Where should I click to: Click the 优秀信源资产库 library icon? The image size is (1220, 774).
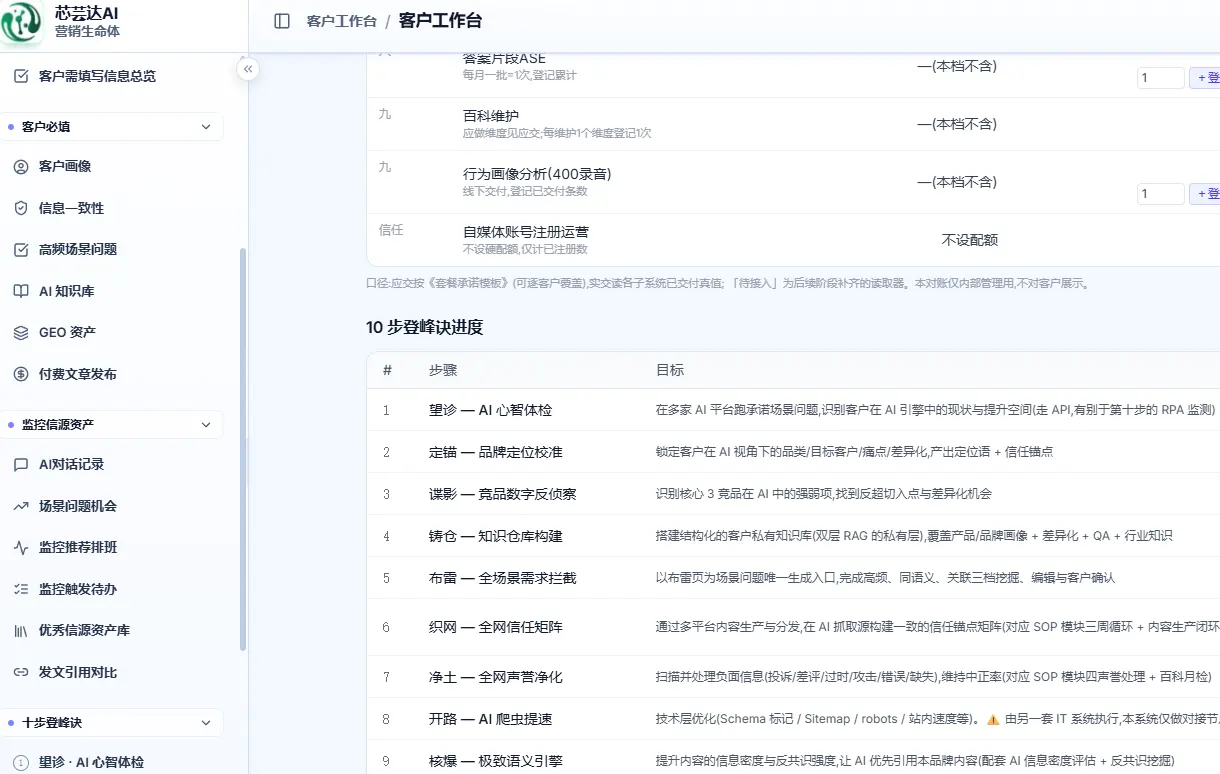(21, 630)
